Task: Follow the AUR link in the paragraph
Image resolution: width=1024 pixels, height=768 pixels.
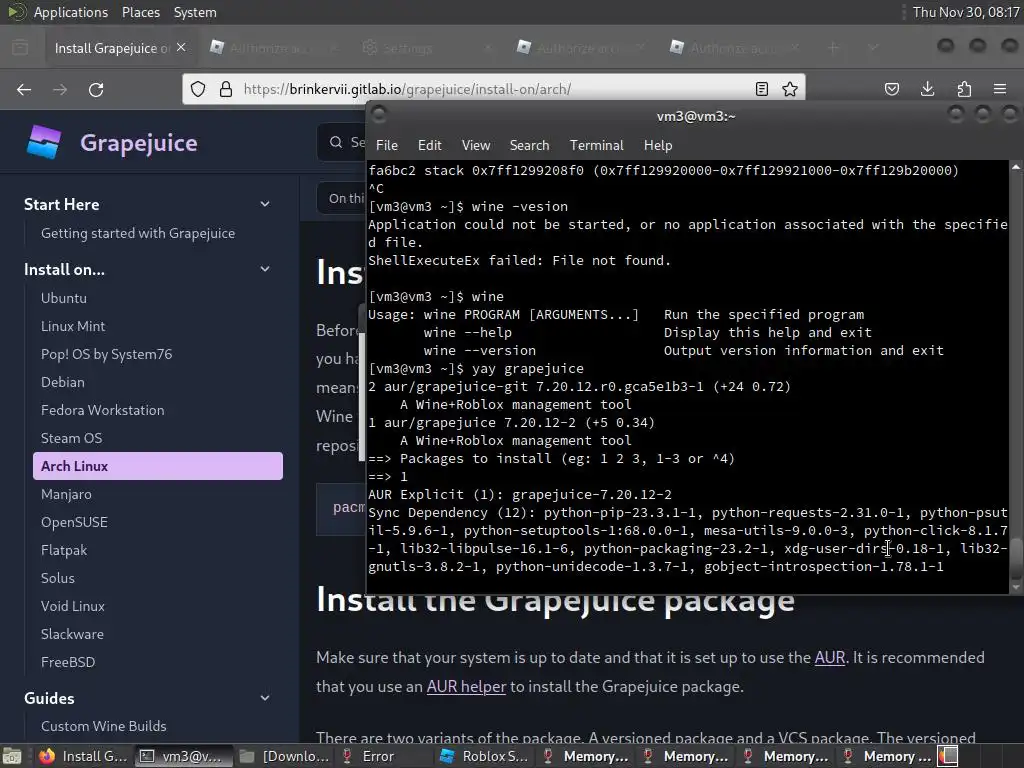Action: point(830,658)
